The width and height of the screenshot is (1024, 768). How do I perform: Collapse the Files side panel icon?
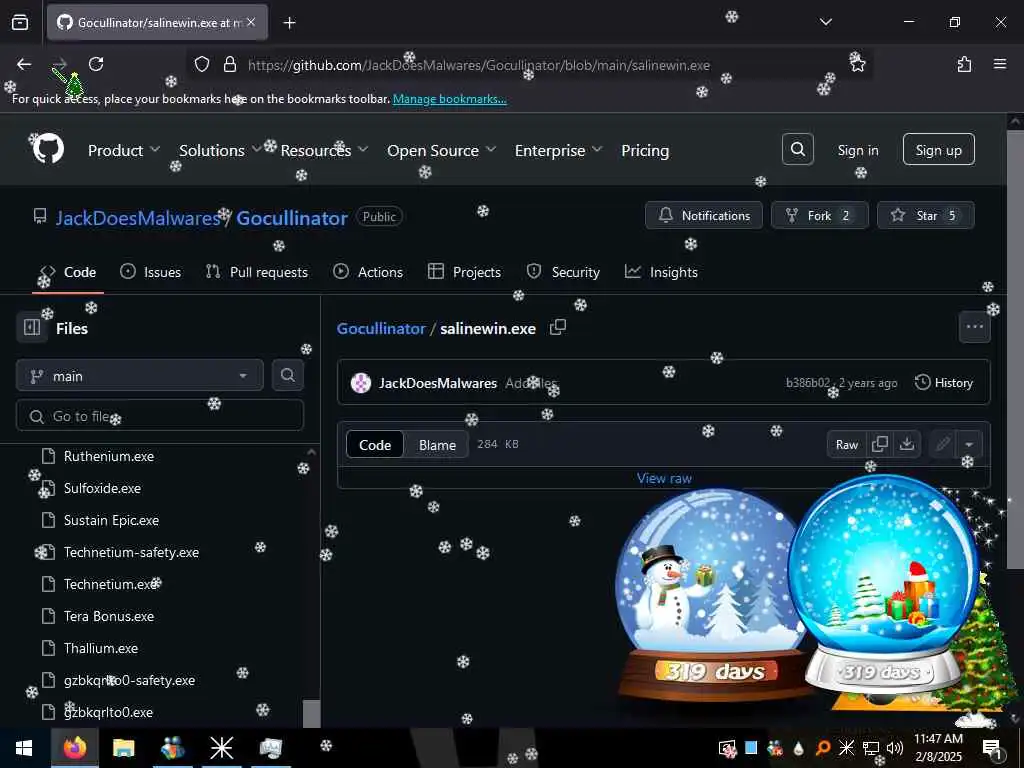coord(31,328)
